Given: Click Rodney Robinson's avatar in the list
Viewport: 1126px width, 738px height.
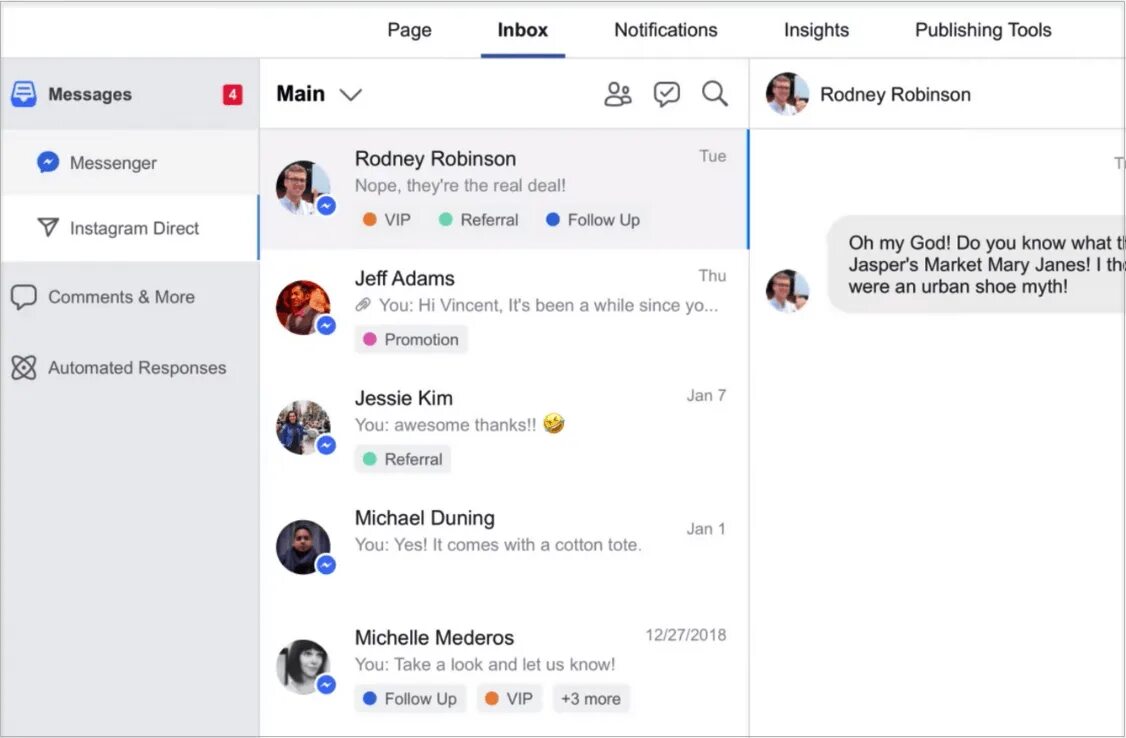Looking at the screenshot, I should coord(303,187).
